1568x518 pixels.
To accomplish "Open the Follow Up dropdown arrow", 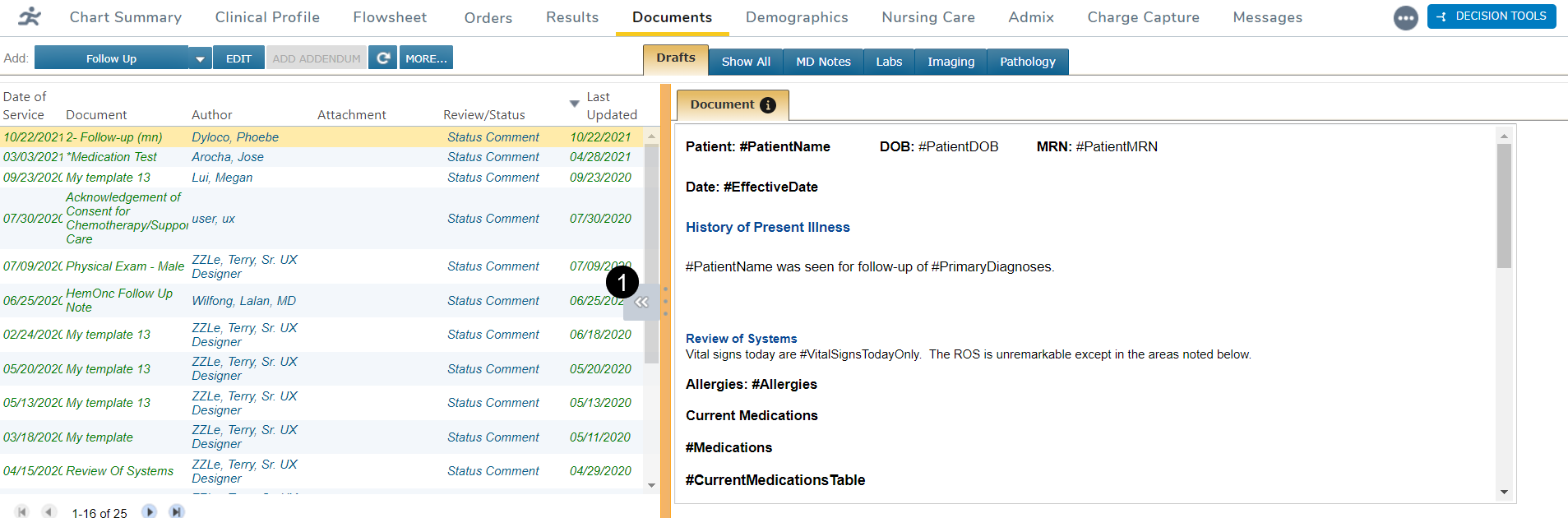I will (200, 58).
